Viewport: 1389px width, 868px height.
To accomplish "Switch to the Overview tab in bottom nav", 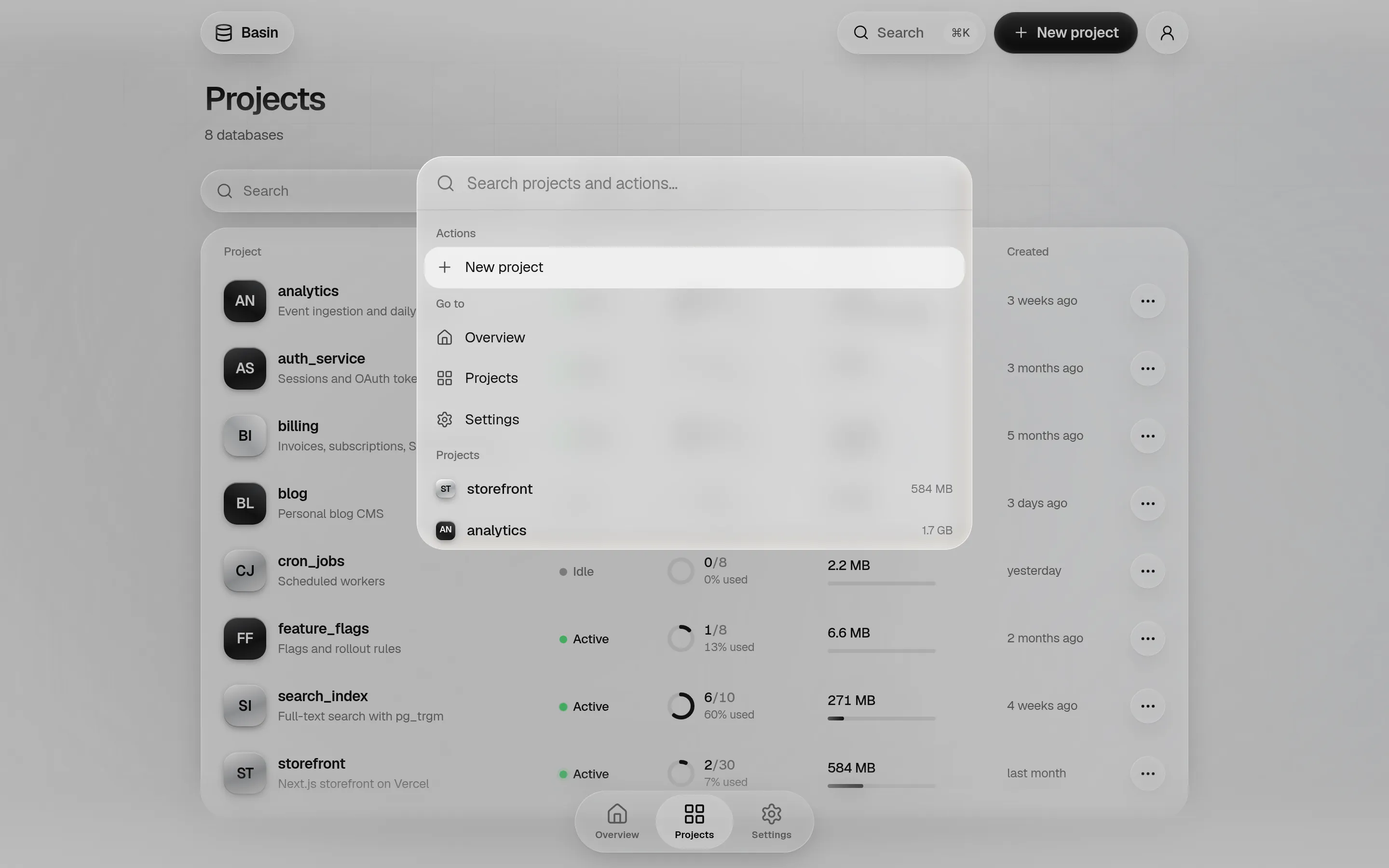I will coord(617,822).
